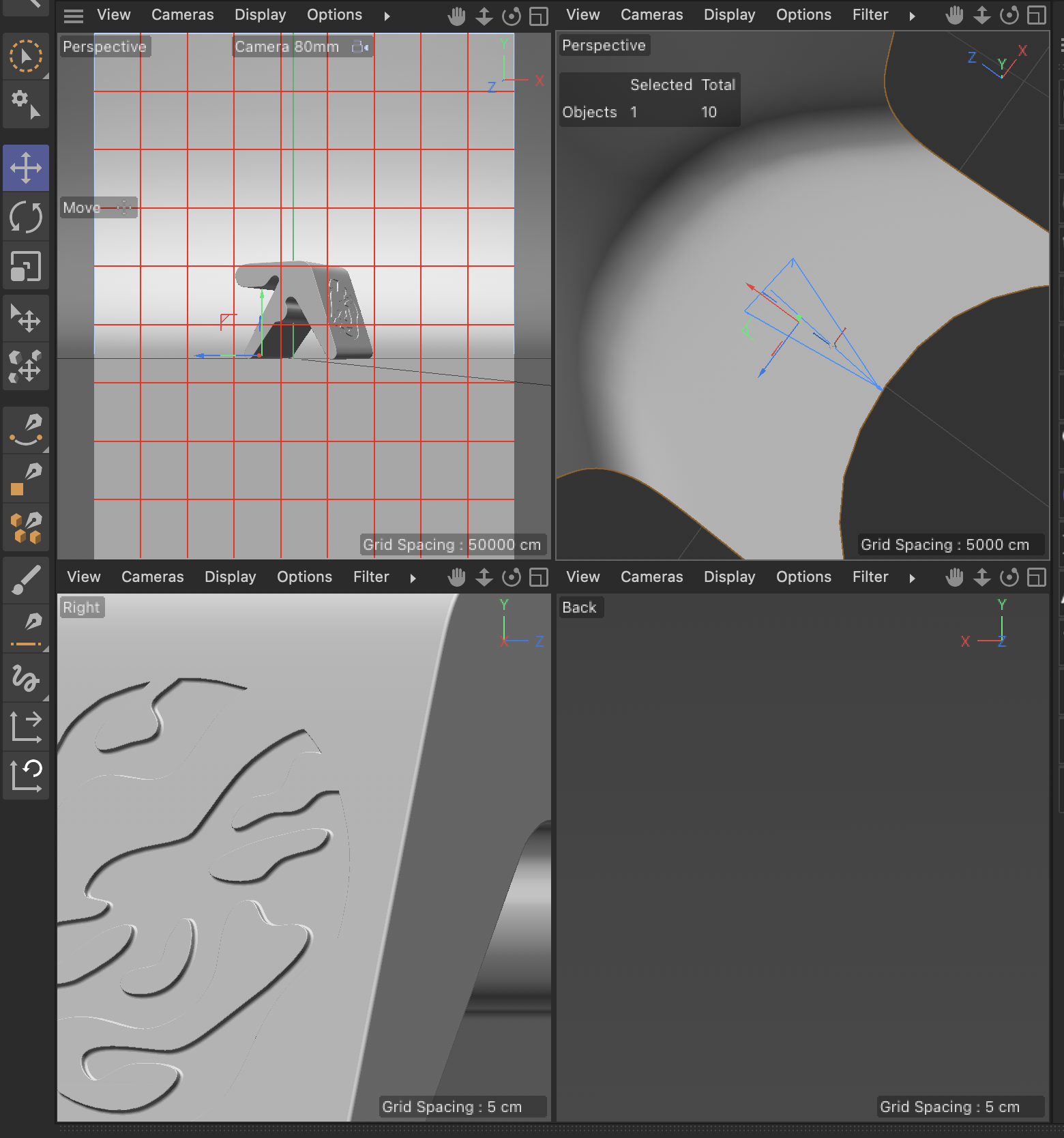Select the Scale tool
This screenshot has height=1138, width=1064.
(26, 266)
